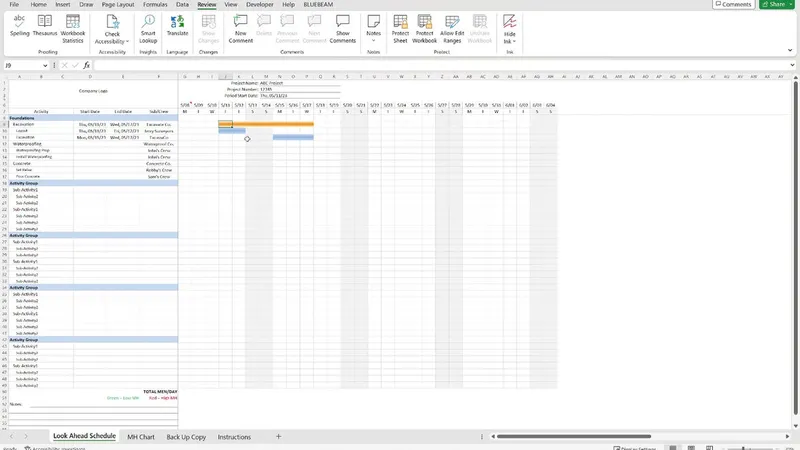Click the horizontal scrollbar thumb
Image resolution: width=800 pixels, height=450 pixels.
click(x=574, y=436)
